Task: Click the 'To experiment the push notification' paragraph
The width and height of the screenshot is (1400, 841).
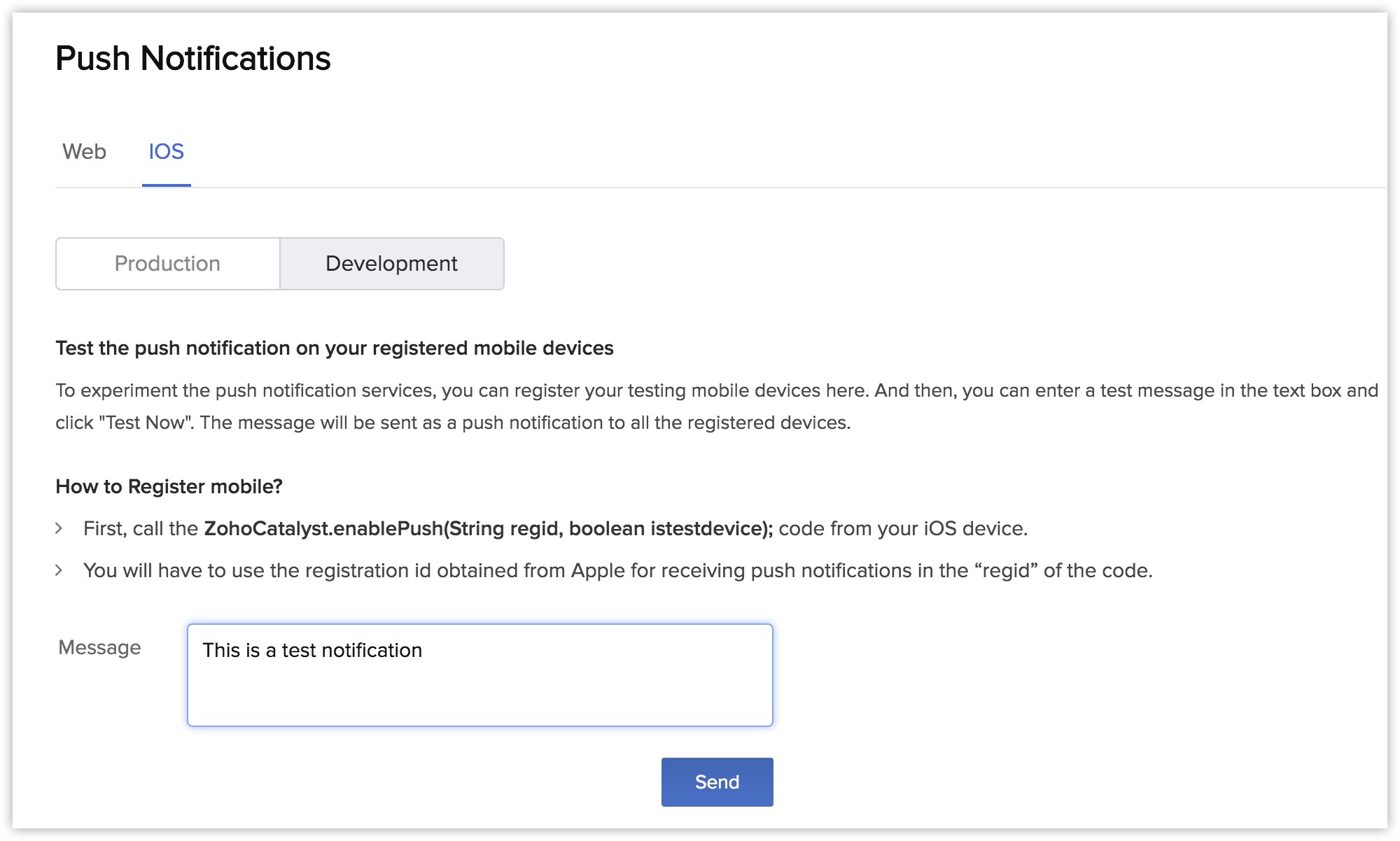Action: point(716,390)
